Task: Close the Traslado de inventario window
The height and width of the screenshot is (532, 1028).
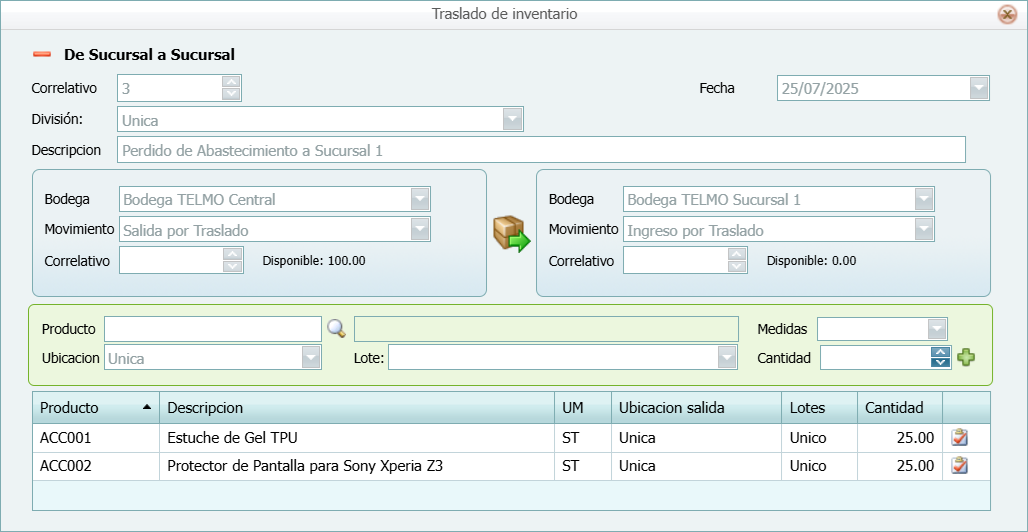Action: point(1007,14)
